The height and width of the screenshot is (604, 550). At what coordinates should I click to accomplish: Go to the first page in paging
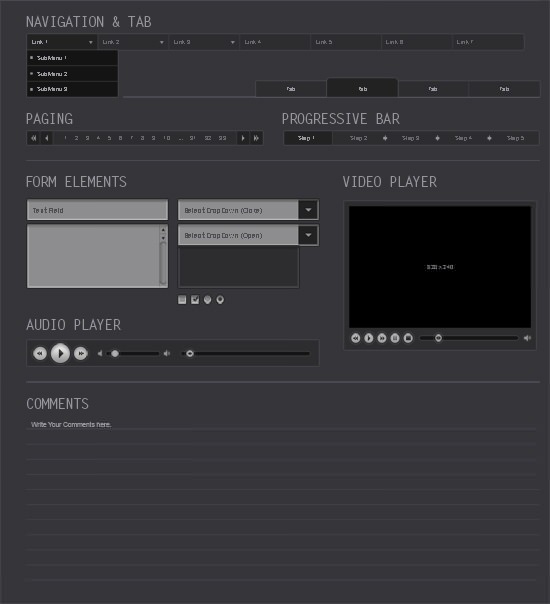click(34, 138)
